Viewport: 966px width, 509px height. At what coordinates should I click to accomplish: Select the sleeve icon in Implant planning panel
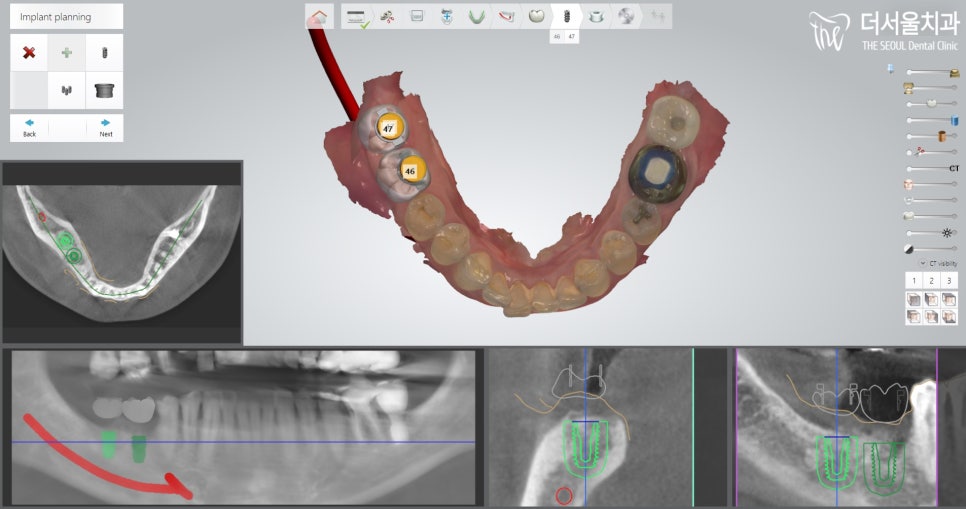point(105,90)
